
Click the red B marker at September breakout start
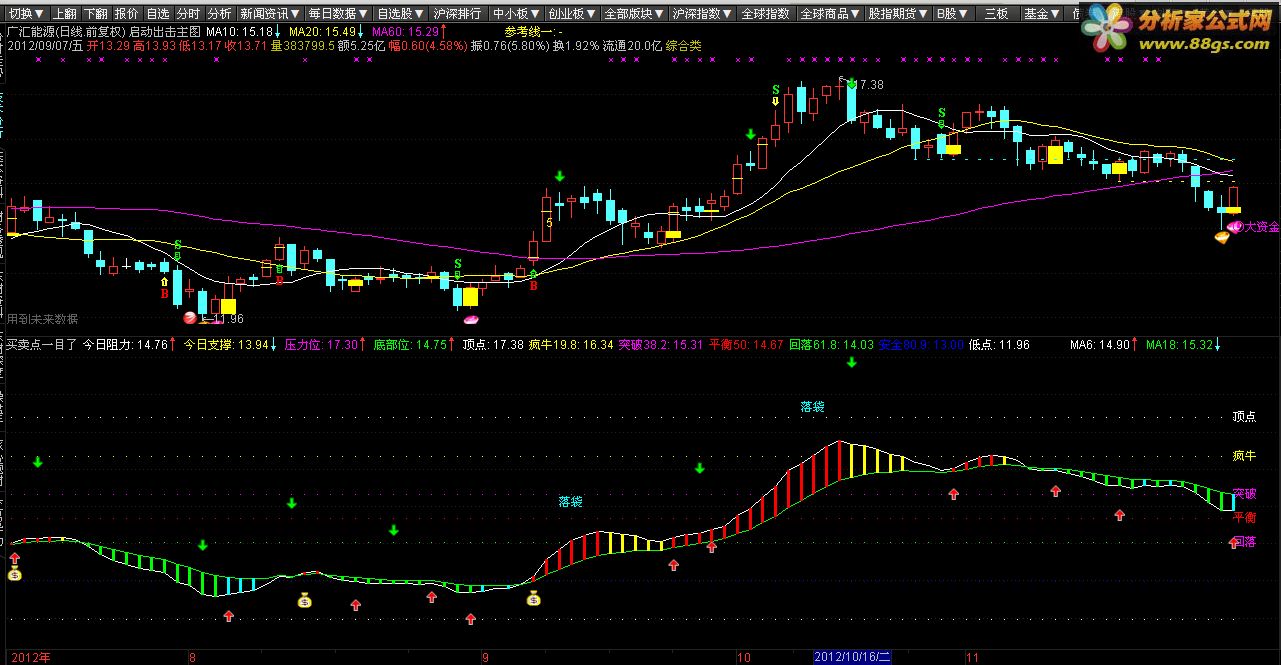click(x=533, y=286)
